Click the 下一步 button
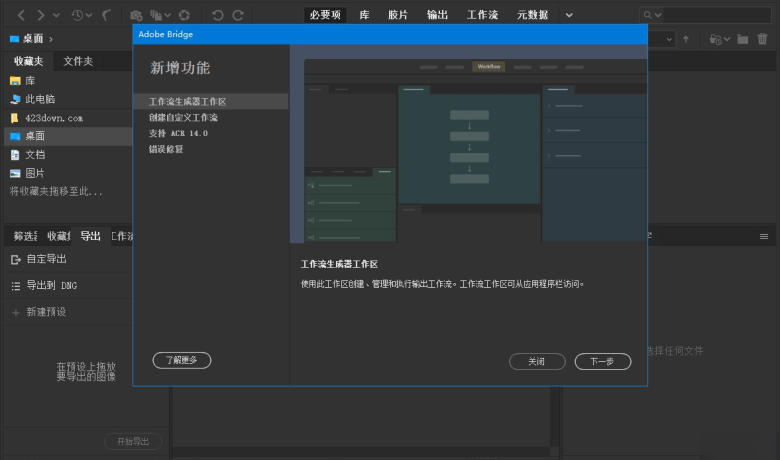This screenshot has width=780, height=460. coord(603,362)
